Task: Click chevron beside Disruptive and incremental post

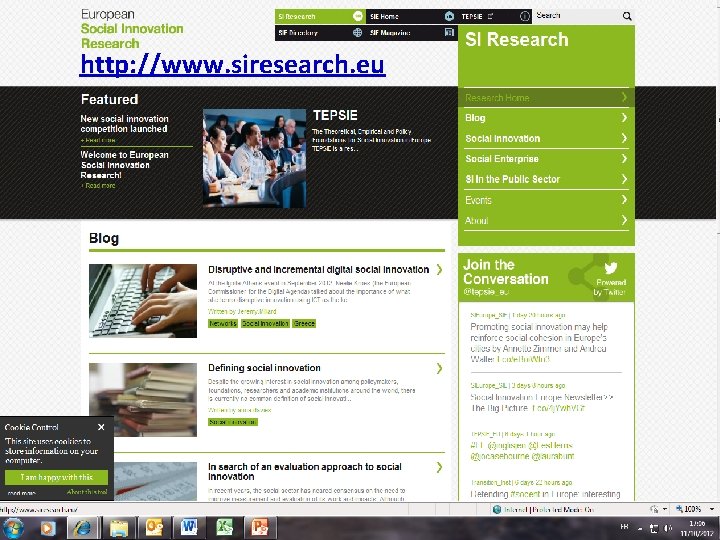Action: point(439,270)
